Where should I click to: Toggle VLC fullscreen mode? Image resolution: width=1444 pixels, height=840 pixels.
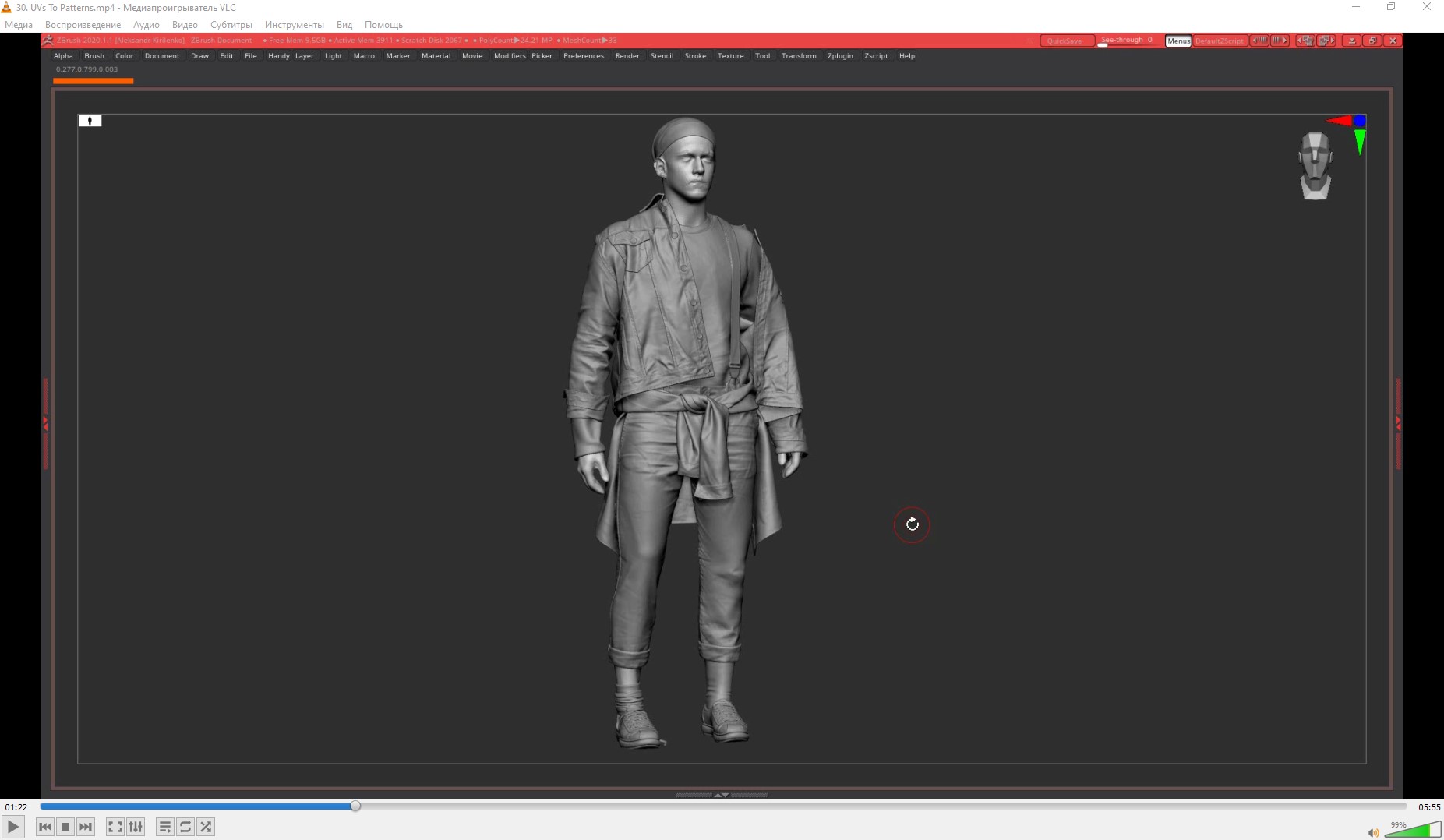115,827
